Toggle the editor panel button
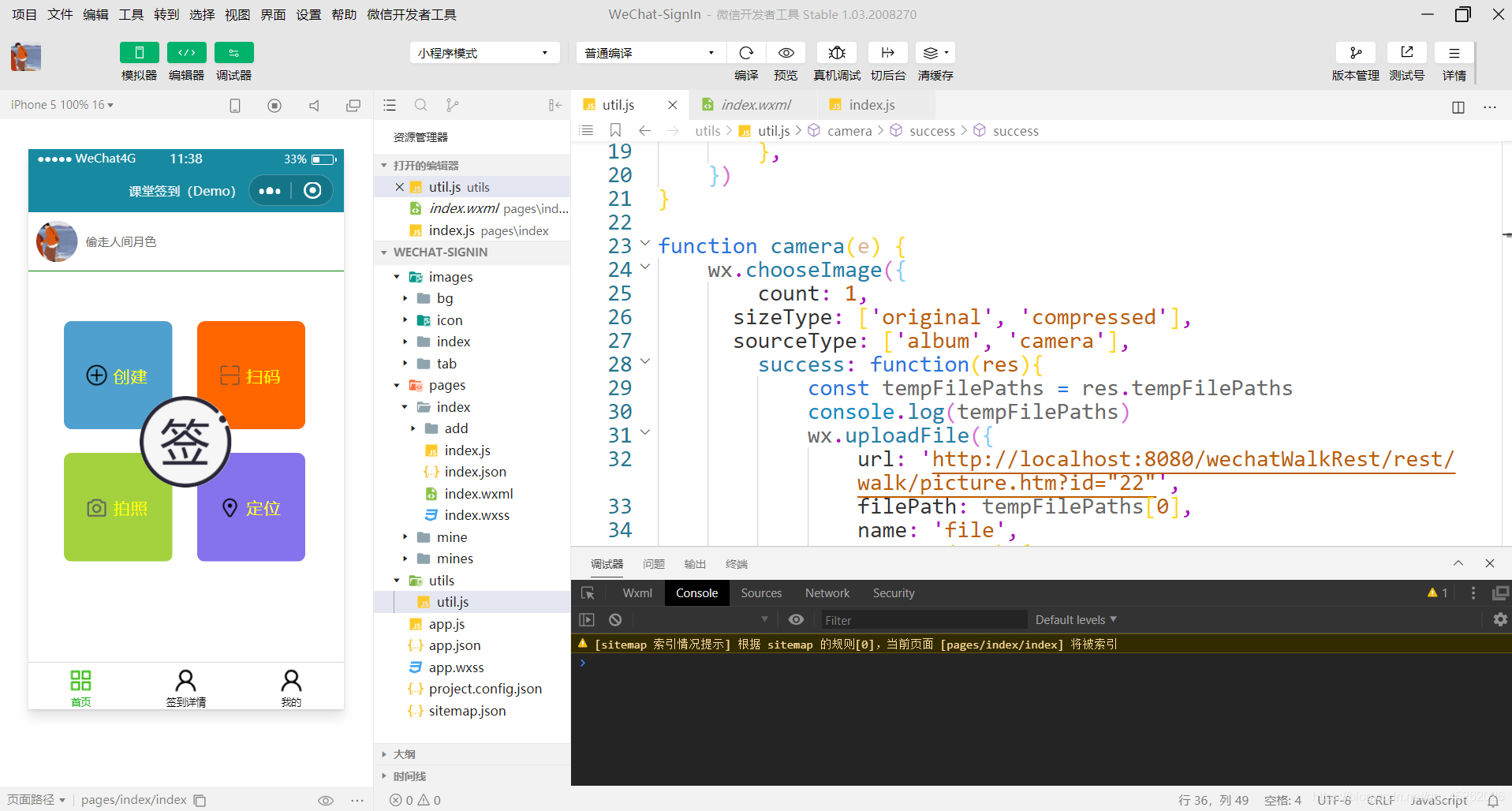The height and width of the screenshot is (811, 1512). 187,53
